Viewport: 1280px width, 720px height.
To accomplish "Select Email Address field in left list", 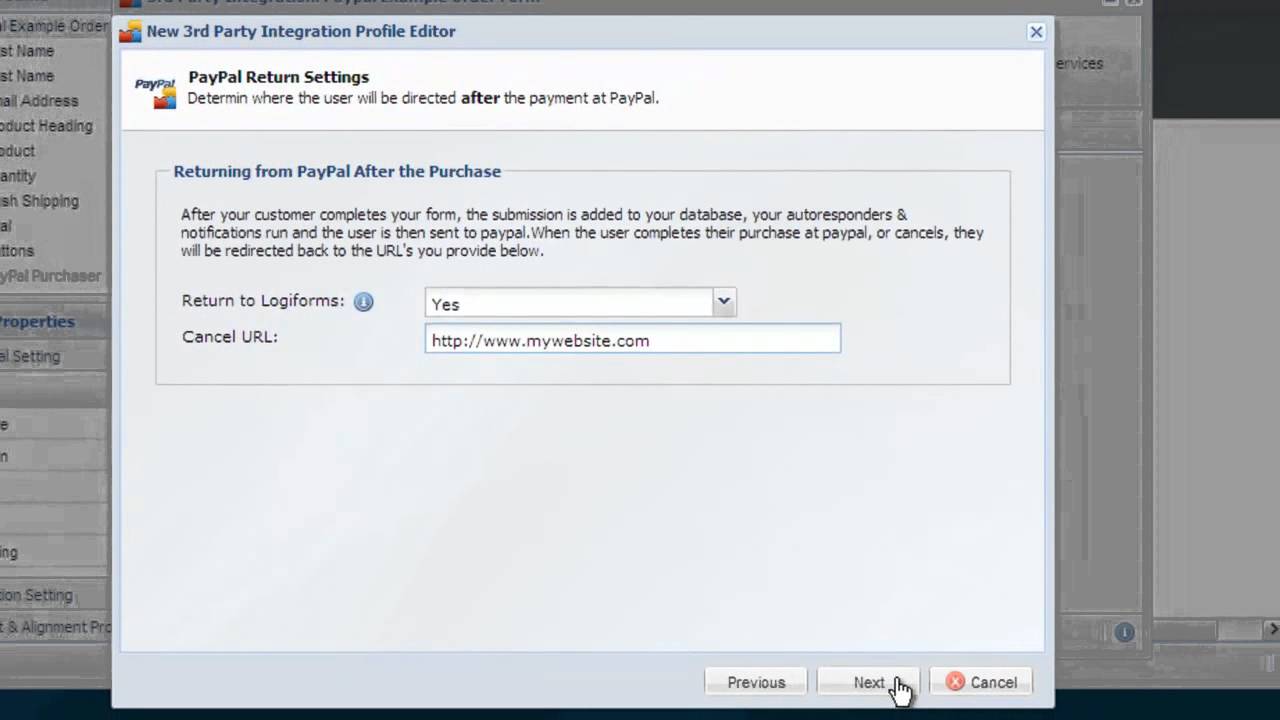I will click(39, 101).
